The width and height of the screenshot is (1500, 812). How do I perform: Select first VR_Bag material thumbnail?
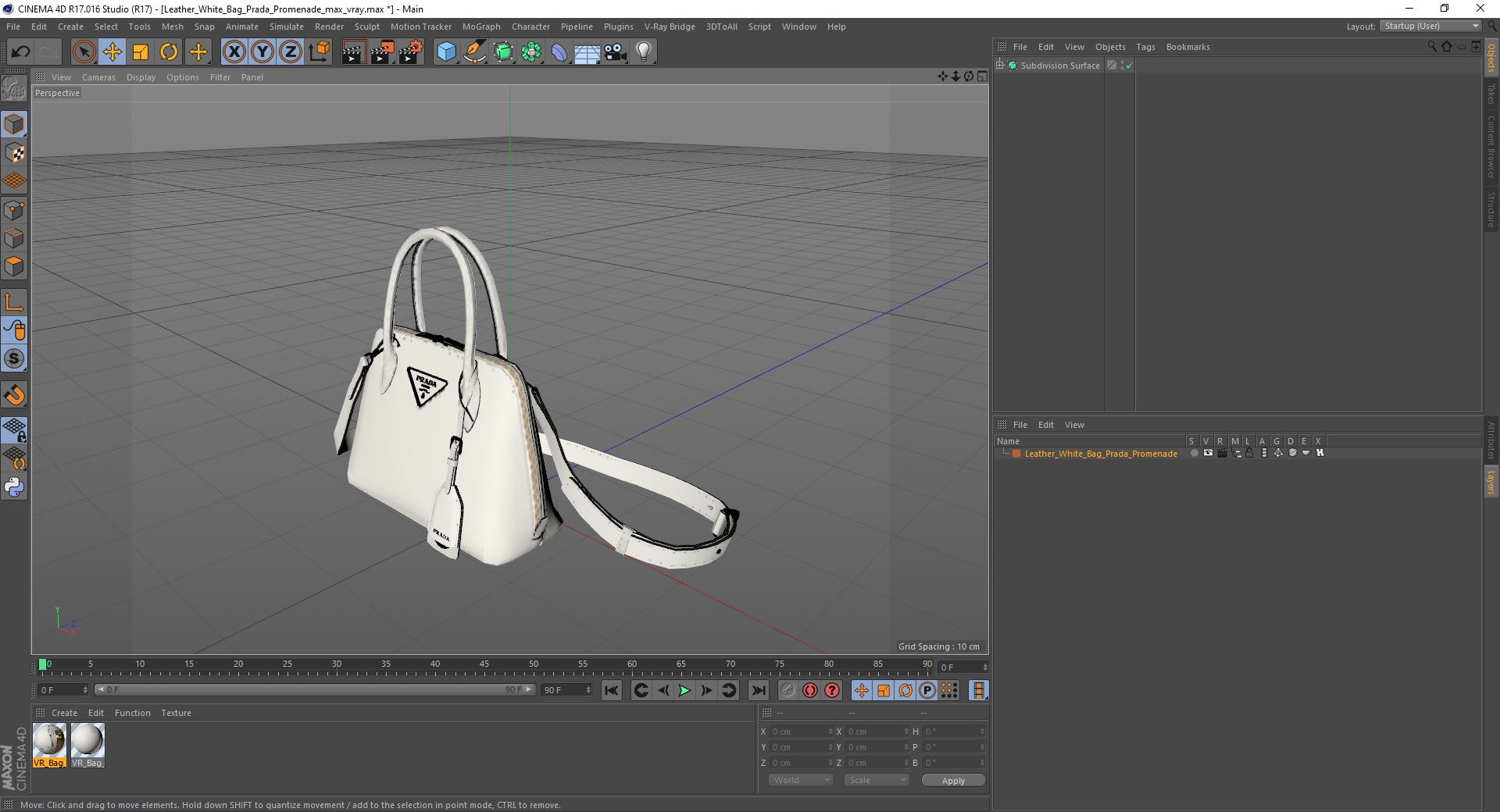pos(49,746)
